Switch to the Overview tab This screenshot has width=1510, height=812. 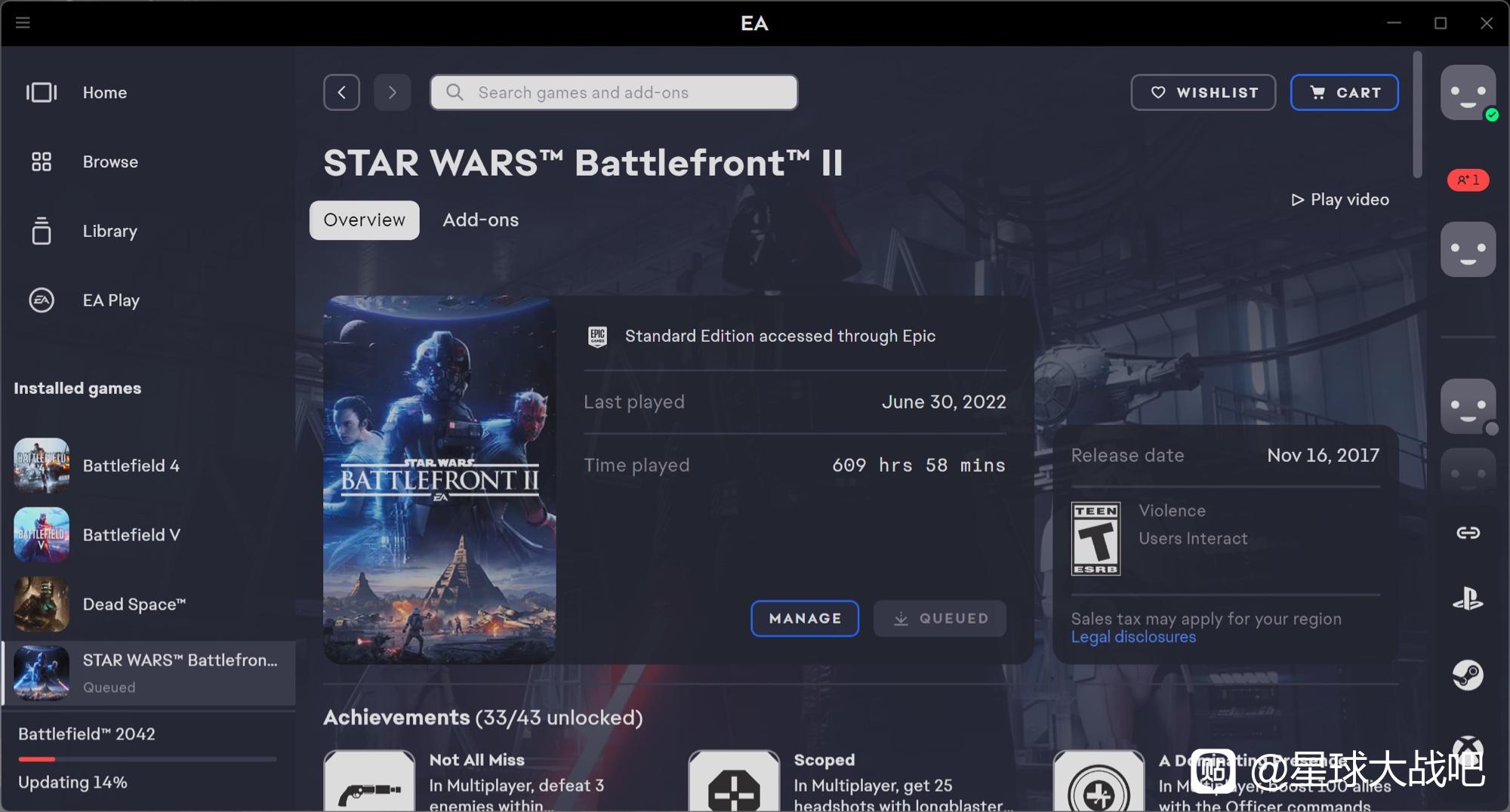(x=364, y=220)
